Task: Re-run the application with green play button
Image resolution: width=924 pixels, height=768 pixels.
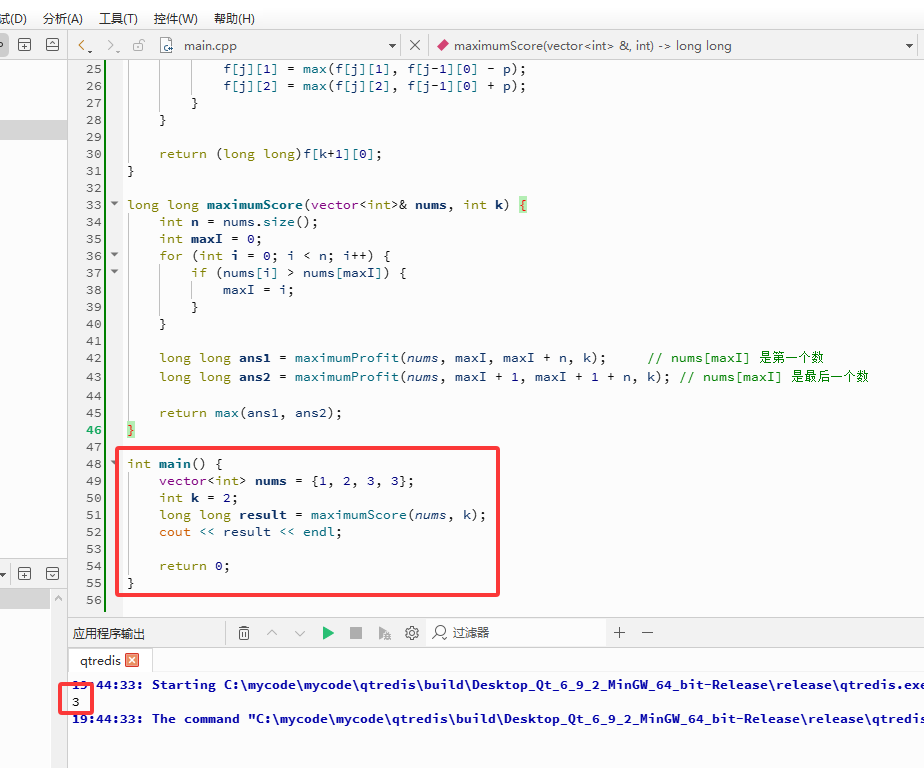Action: point(328,633)
